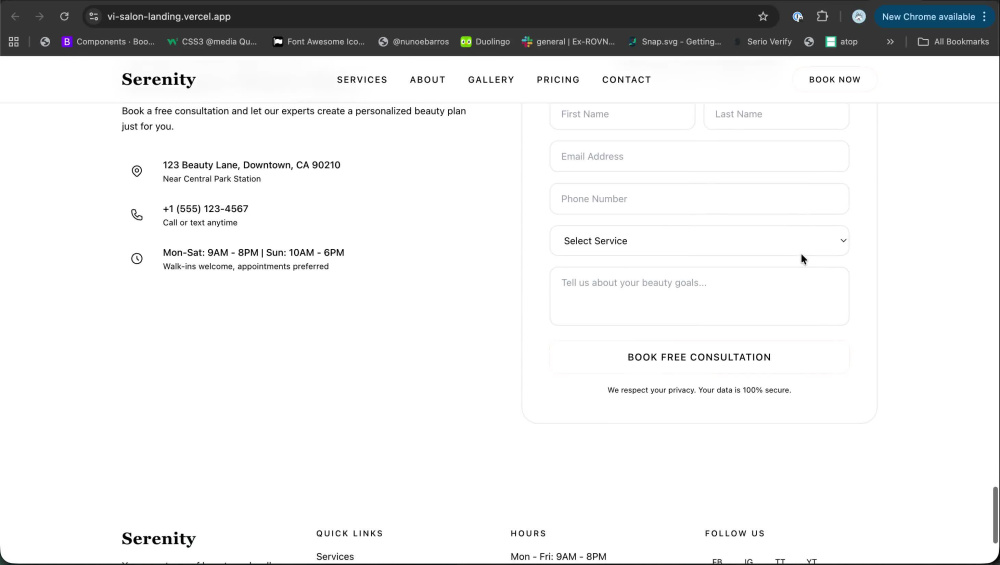Expand the Select Service dropdown
Viewport: 1000px width, 565px height.
pyautogui.click(x=699, y=240)
